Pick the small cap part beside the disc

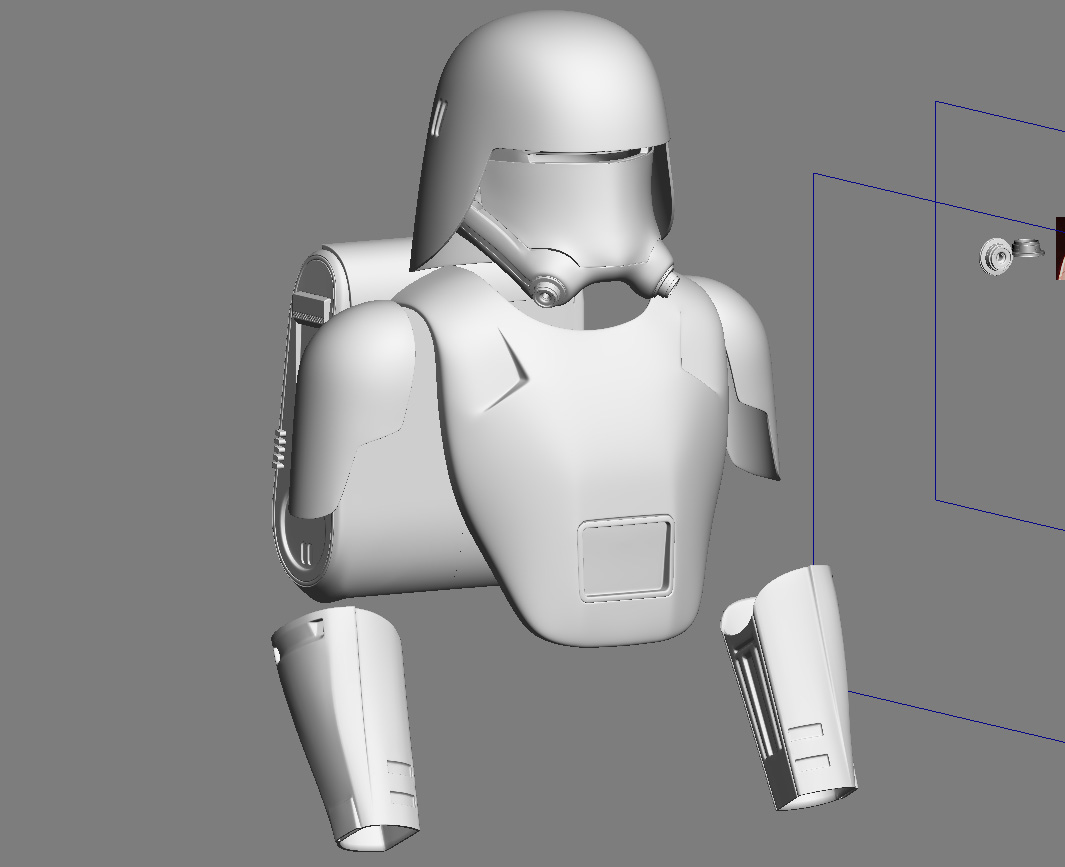click(1028, 248)
